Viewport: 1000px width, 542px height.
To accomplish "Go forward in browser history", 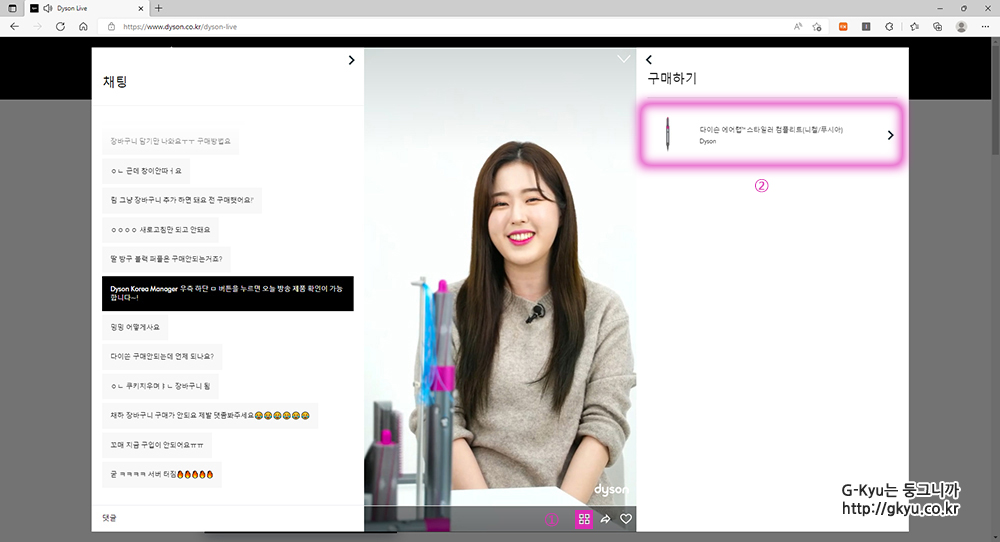I will point(37,27).
